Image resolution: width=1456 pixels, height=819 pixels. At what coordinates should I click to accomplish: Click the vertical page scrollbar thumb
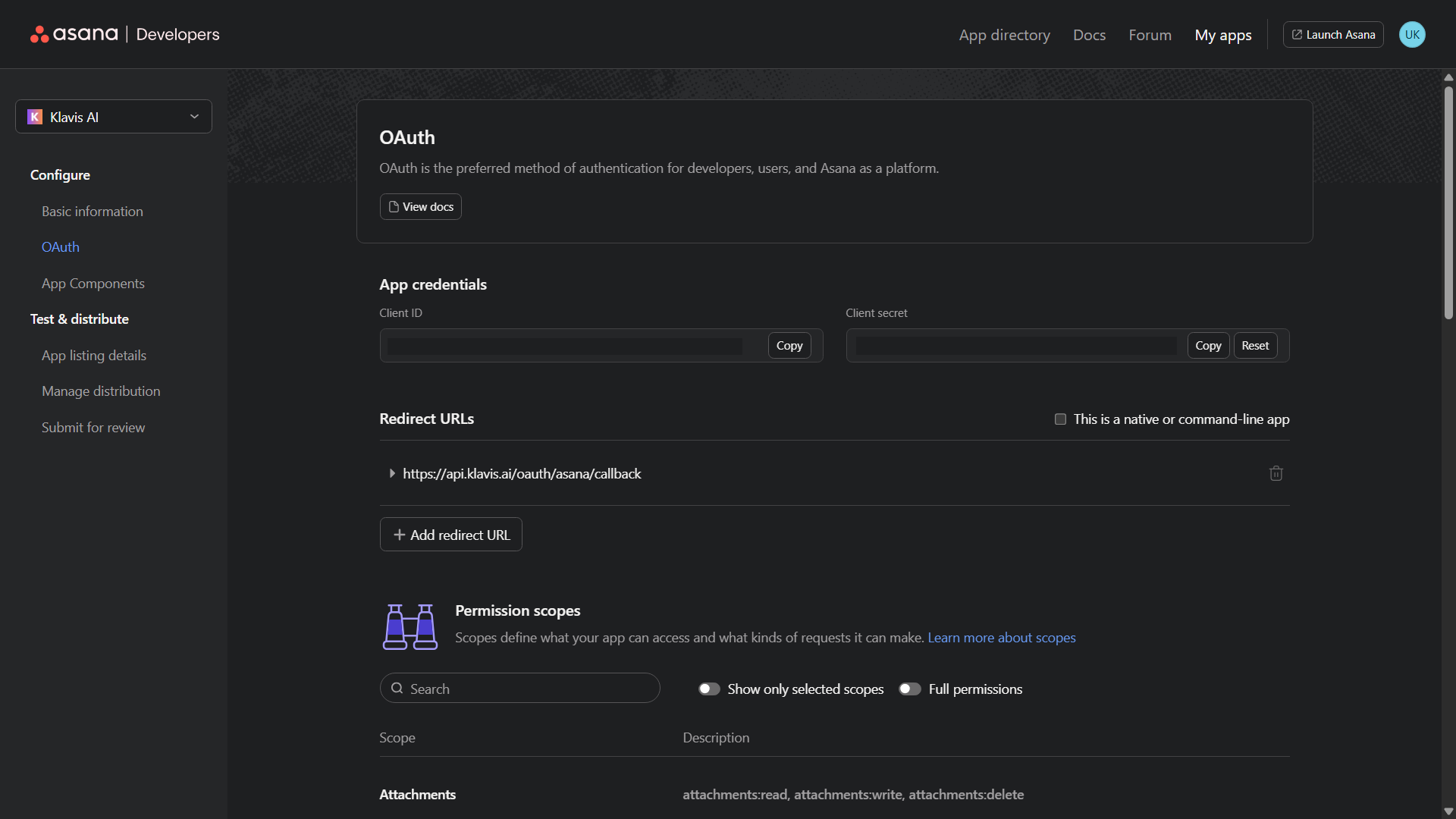pyautogui.click(x=1448, y=202)
